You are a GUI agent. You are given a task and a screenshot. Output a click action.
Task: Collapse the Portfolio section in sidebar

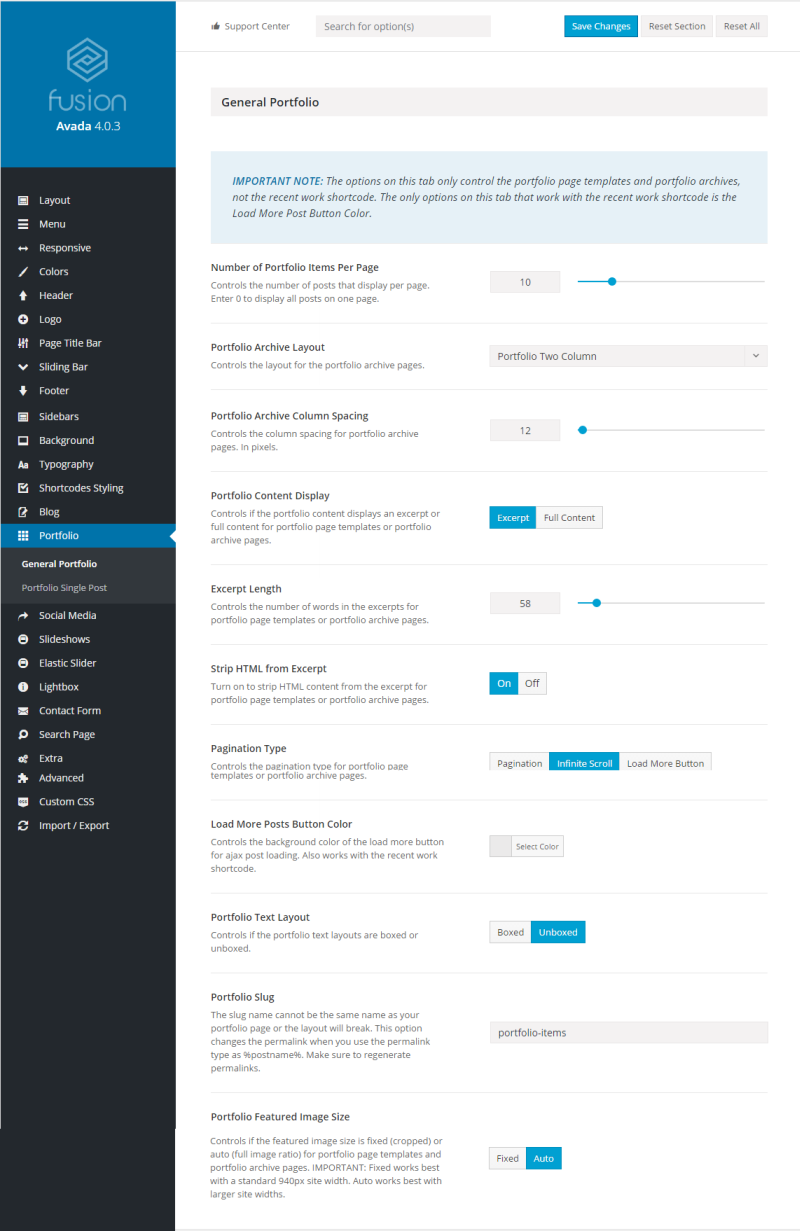tap(87, 536)
